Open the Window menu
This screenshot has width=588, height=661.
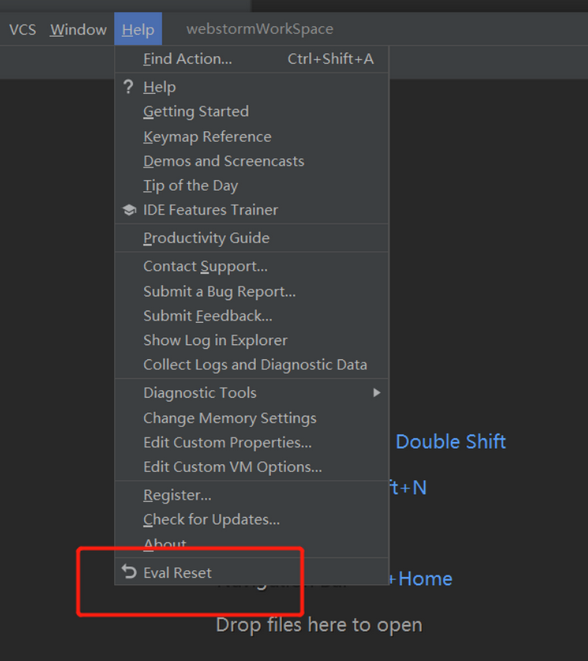point(78,30)
